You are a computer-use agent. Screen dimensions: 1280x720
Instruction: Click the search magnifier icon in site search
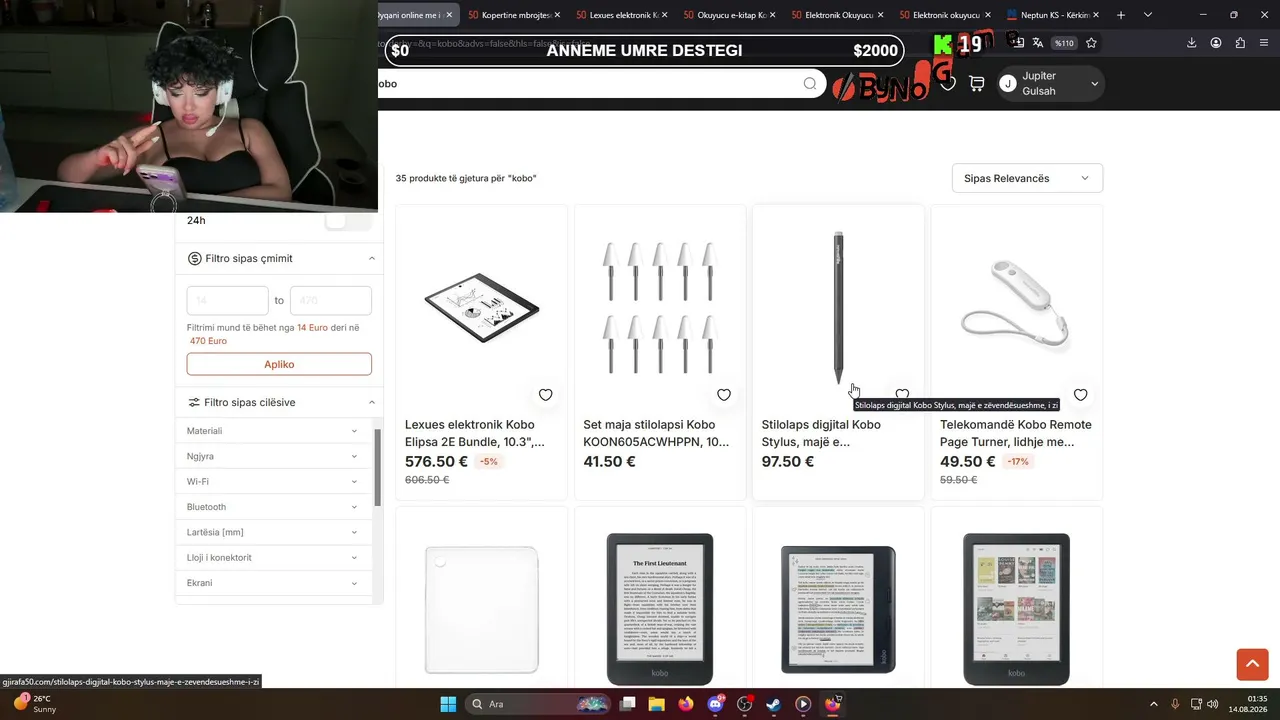(810, 84)
